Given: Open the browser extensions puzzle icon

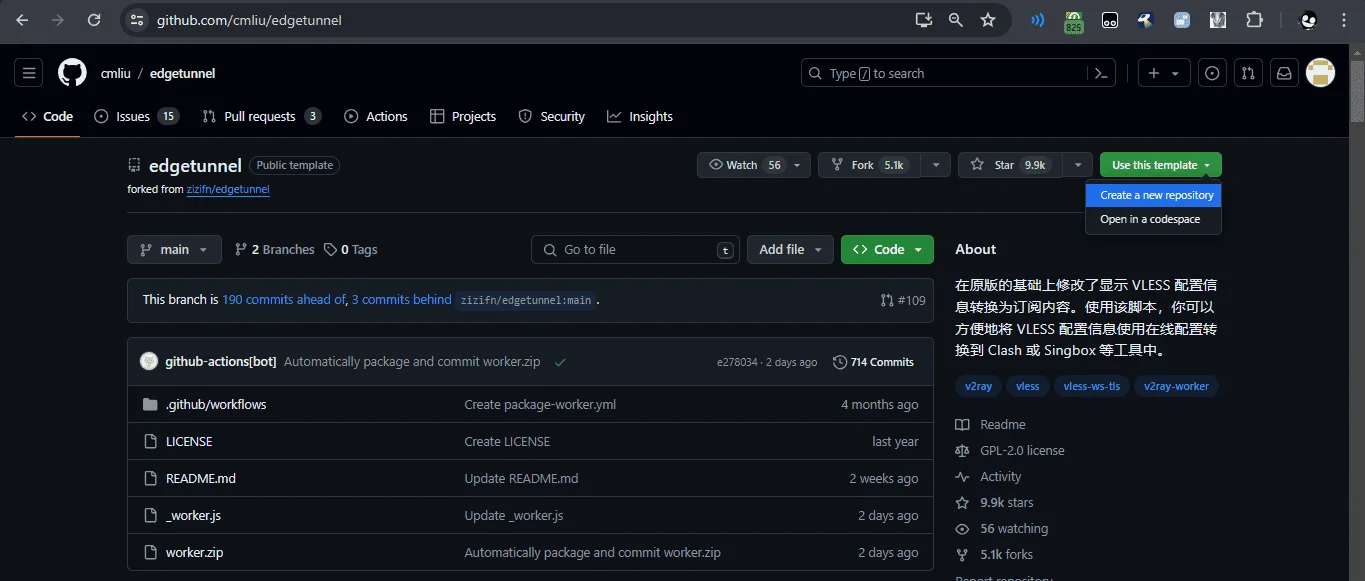Looking at the screenshot, I should point(1254,20).
